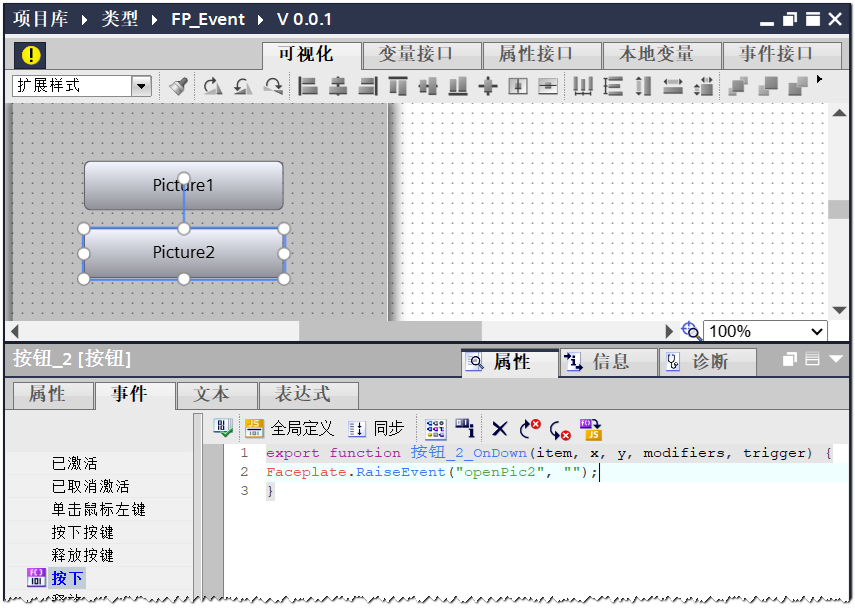This screenshot has height=612, width=855.
Task: Open the 扩展样式 style dropdown
Action: [x=140, y=86]
